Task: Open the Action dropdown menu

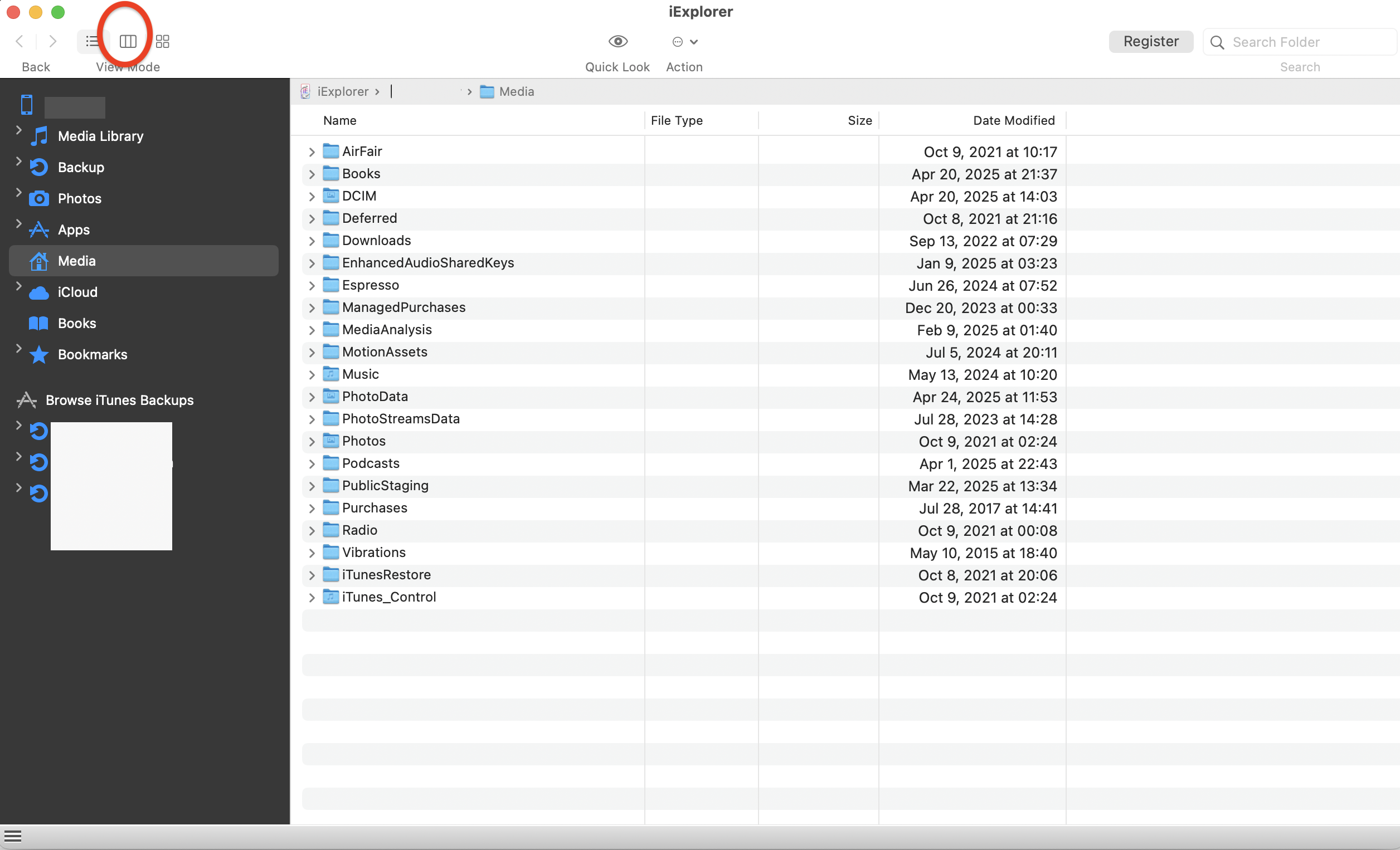Action: point(684,41)
